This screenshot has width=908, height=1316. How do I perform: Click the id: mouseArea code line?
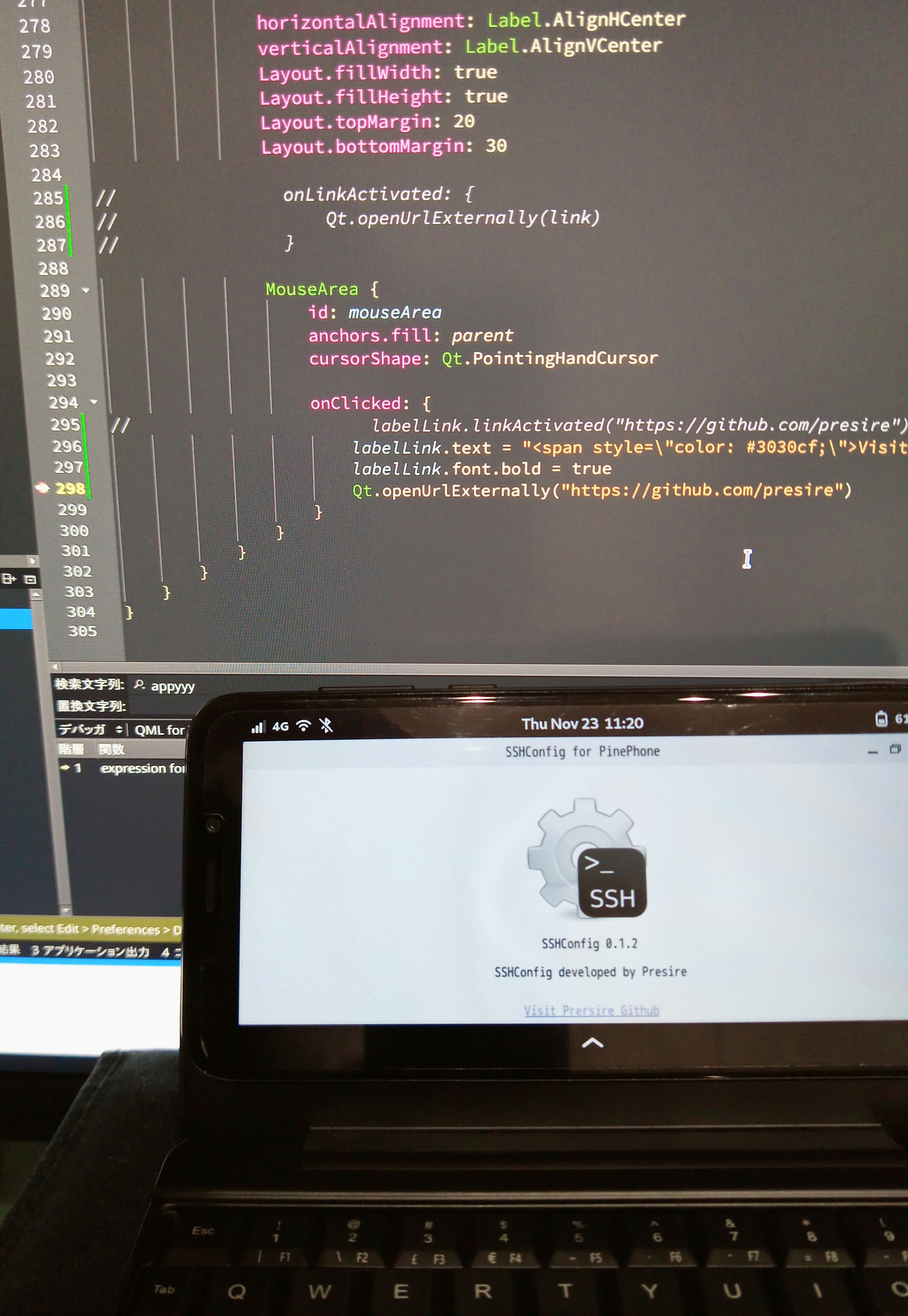coord(375,312)
